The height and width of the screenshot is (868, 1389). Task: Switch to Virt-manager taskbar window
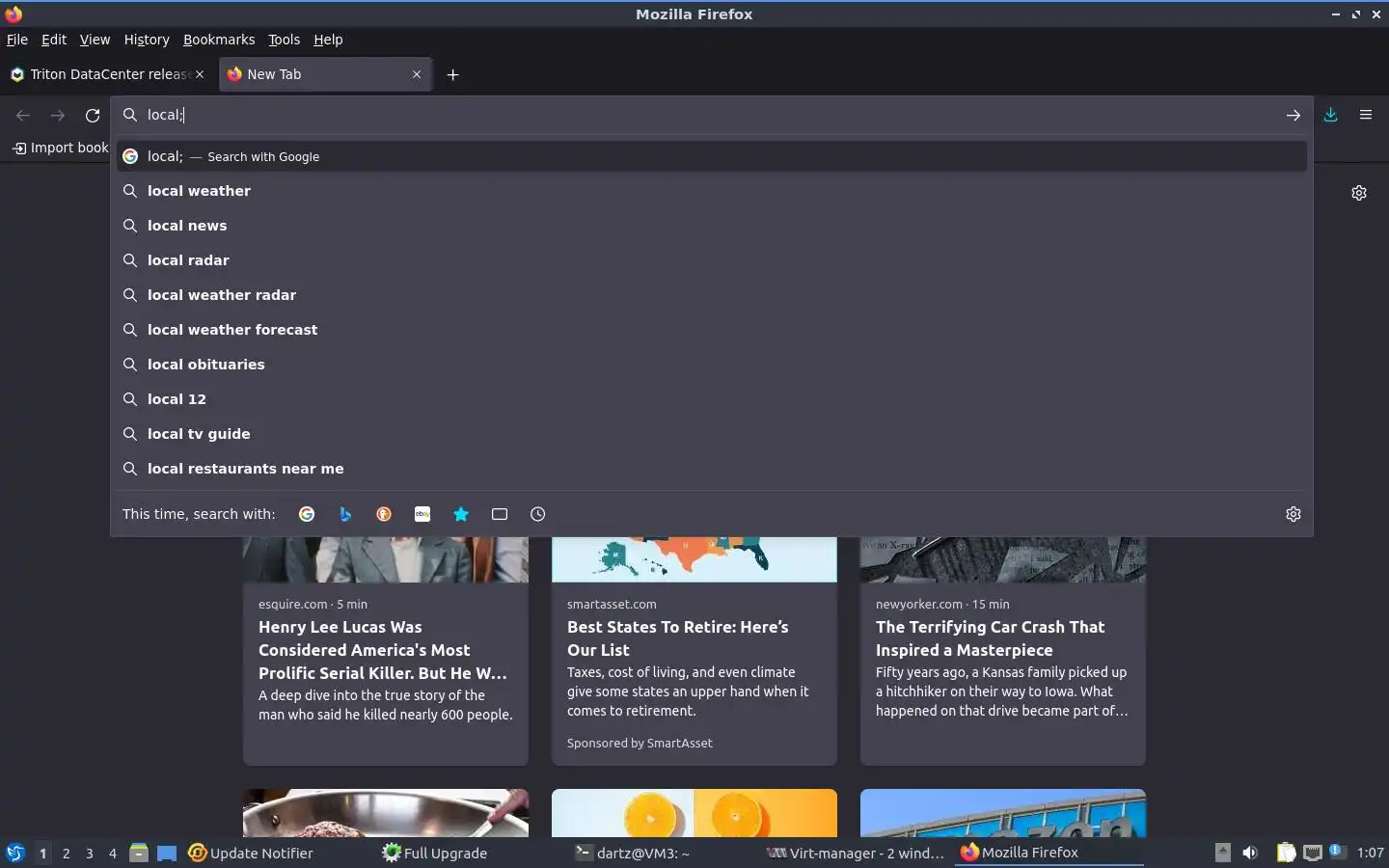pos(856,853)
